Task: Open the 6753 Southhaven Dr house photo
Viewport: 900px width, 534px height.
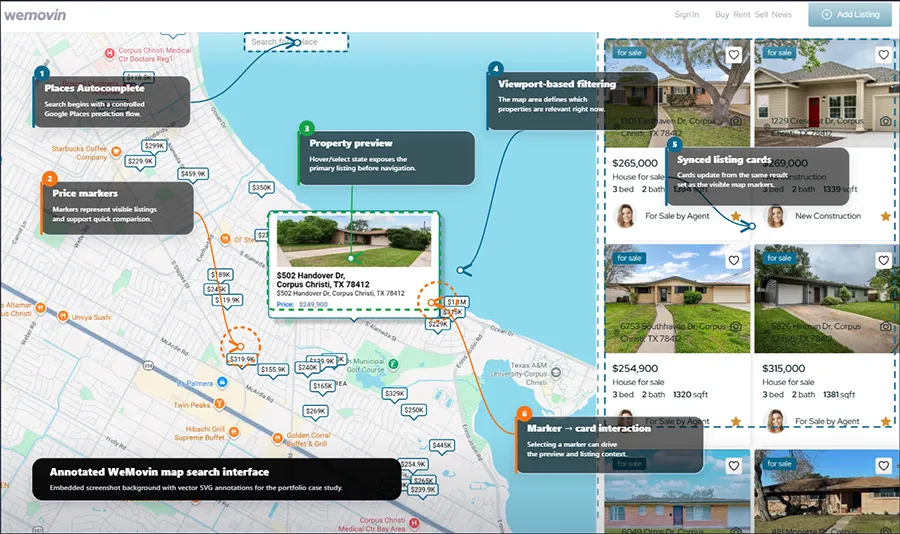Action: (x=677, y=299)
